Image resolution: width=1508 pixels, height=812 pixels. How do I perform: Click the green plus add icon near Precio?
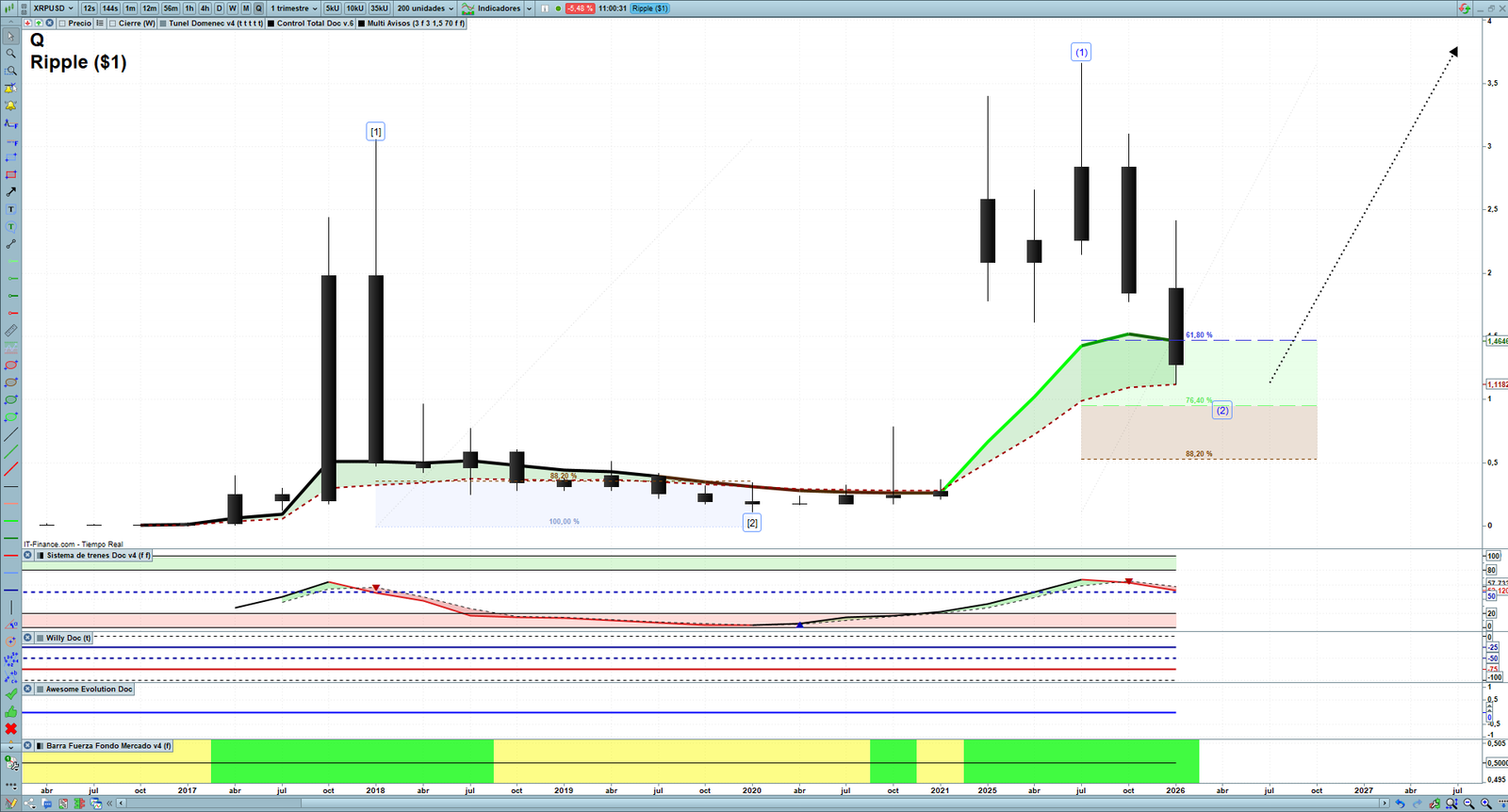[39, 23]
